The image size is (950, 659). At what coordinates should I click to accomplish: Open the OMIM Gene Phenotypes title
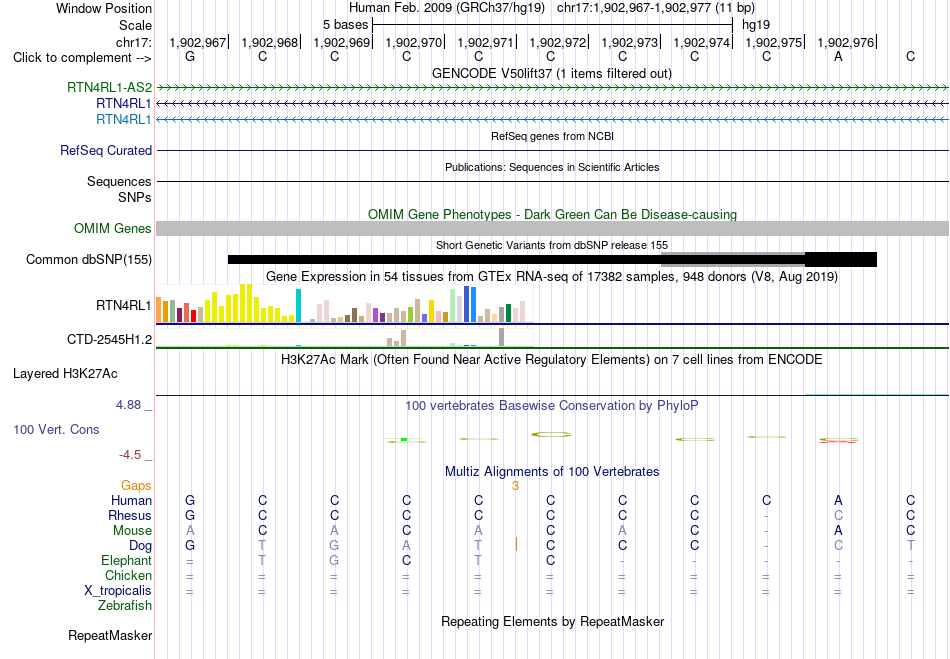553,214
